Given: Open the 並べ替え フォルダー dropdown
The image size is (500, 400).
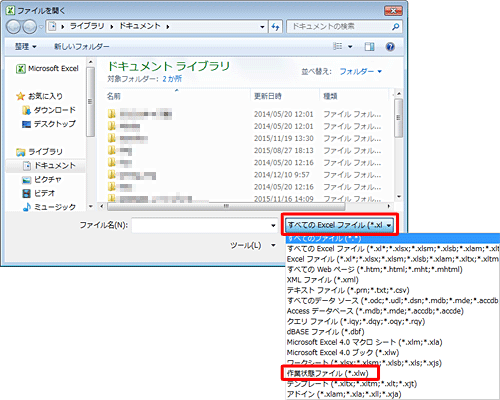Looking at the screenshot, I should pos(361,71).
